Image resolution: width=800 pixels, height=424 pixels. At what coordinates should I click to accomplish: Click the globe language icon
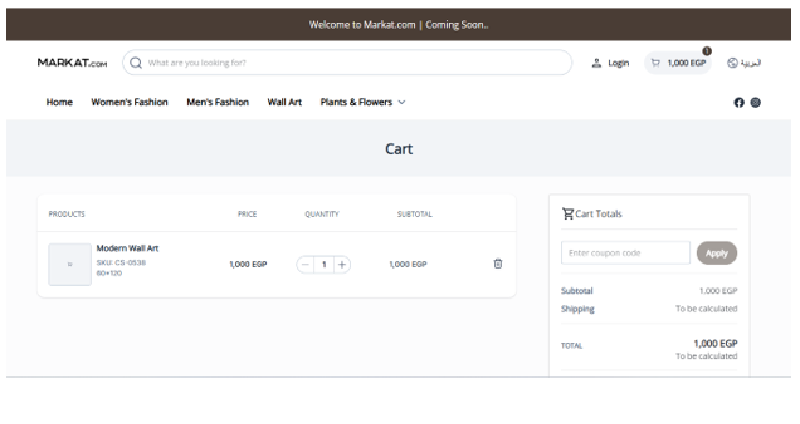coord(732,63)
